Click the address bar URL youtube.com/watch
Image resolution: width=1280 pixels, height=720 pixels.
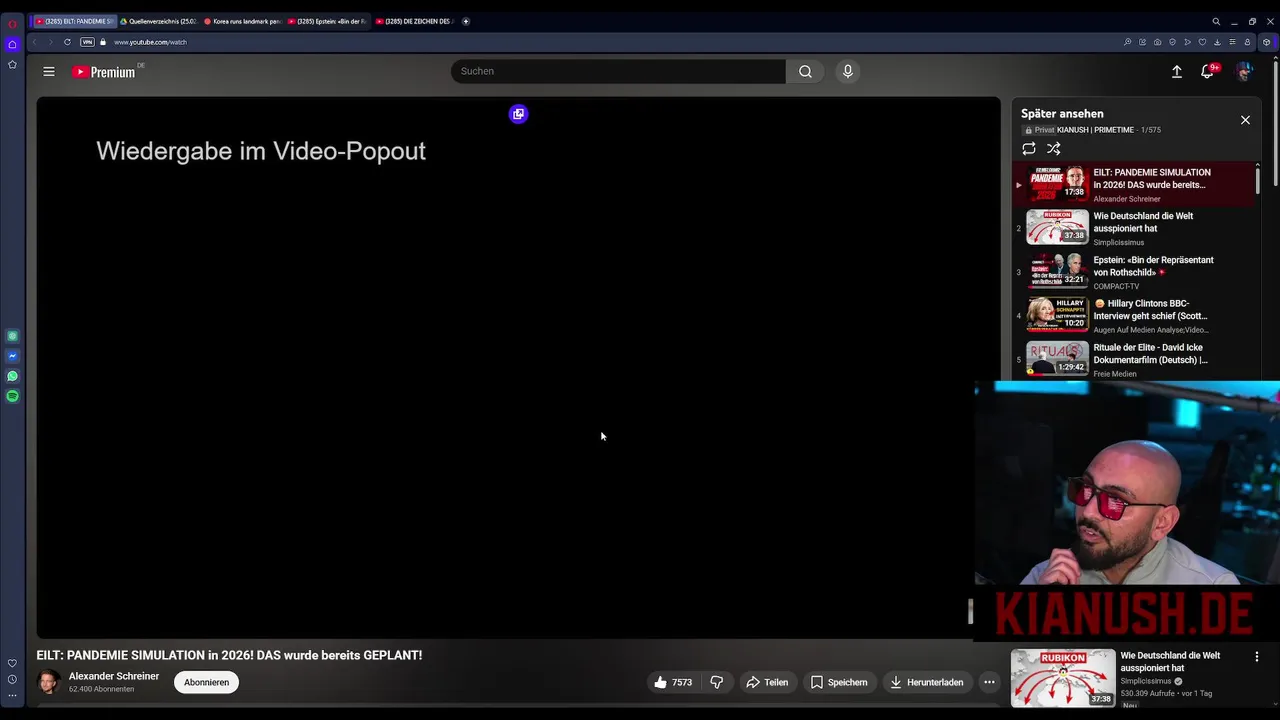[150, 42]
